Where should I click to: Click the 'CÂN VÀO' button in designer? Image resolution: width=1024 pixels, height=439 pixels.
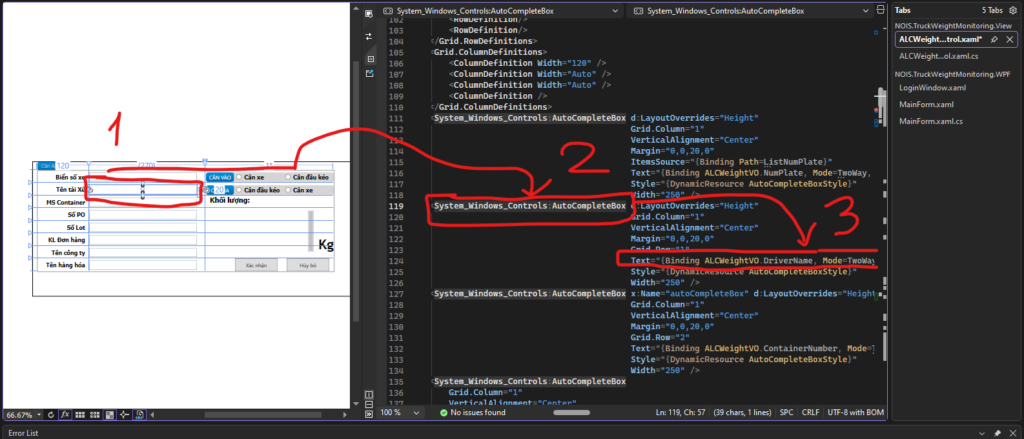tap(218, 177)
